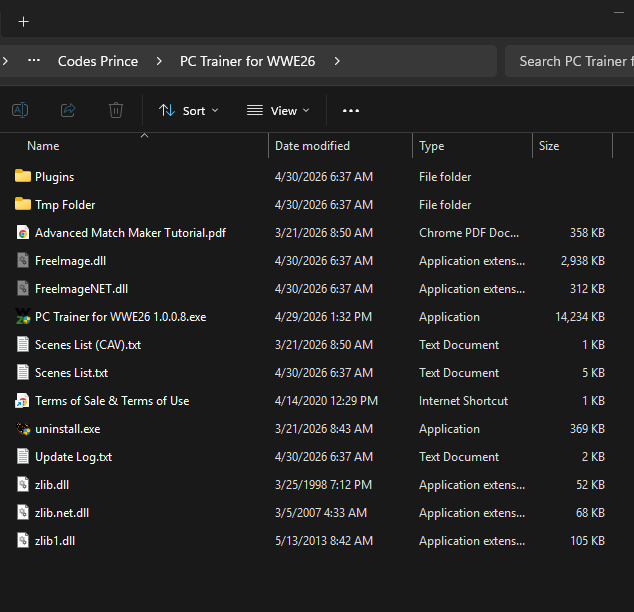Select the uninstall.exe file name

coord(68,429)
